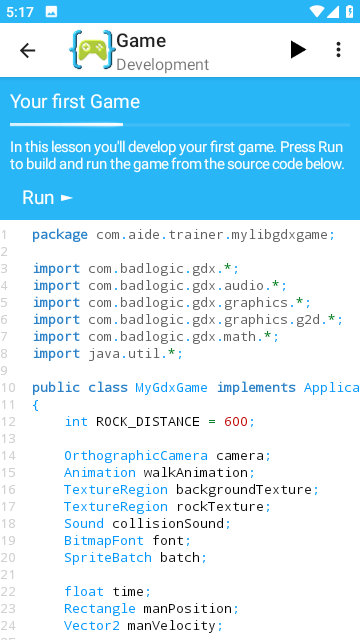360x640 pixels.
Task: Click the import java.util.* line
Action: click(x=108, y=353)
